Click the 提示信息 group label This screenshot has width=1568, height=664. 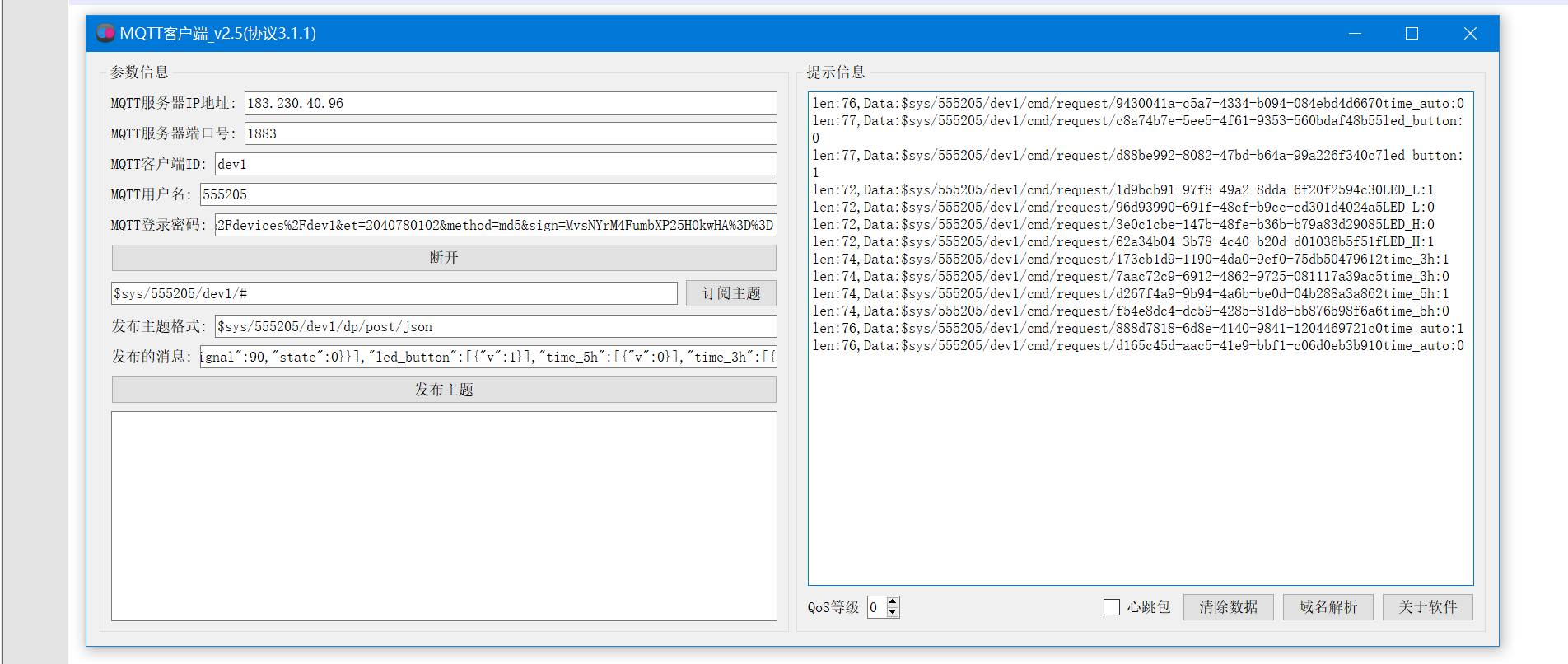click(x=836, y=72)
